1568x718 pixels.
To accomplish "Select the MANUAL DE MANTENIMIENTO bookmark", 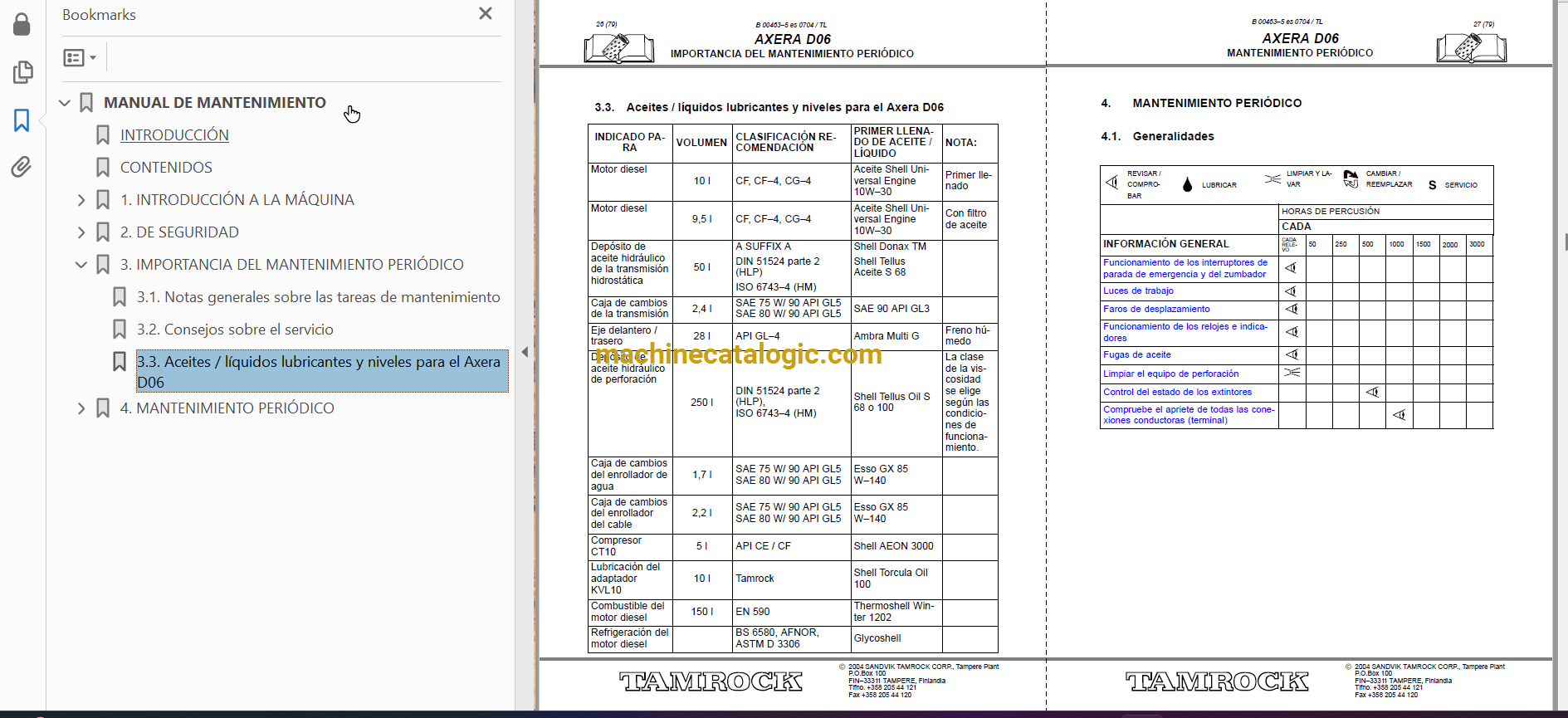I will point(215,103).
